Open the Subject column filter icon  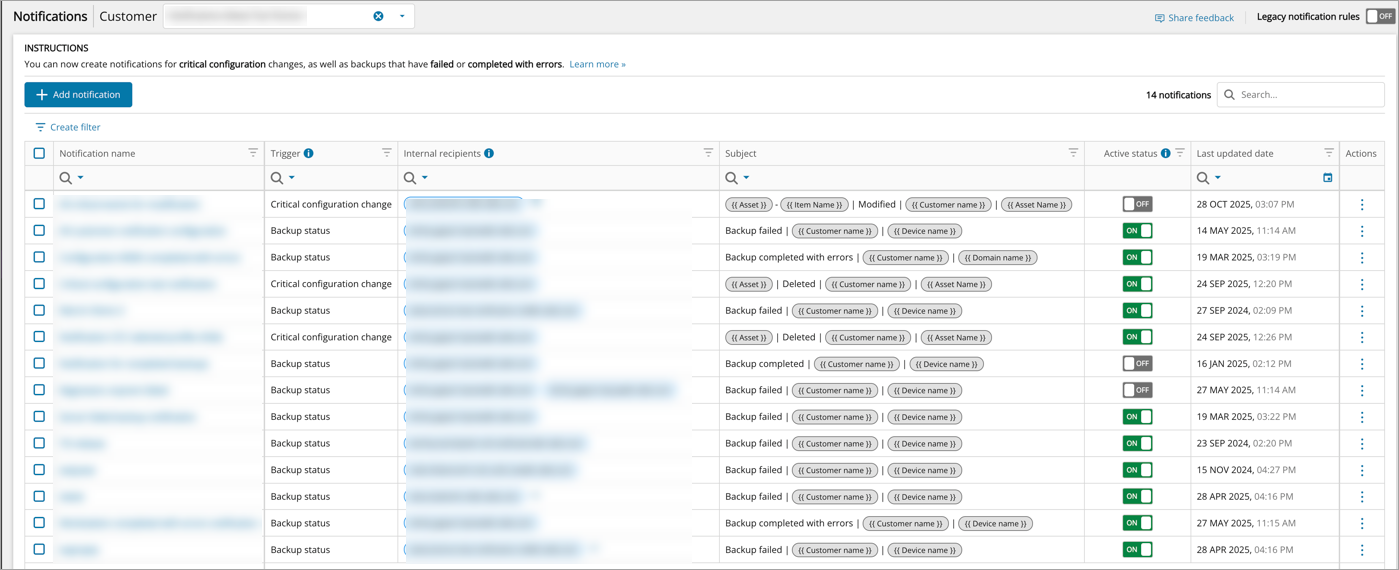1073,153
